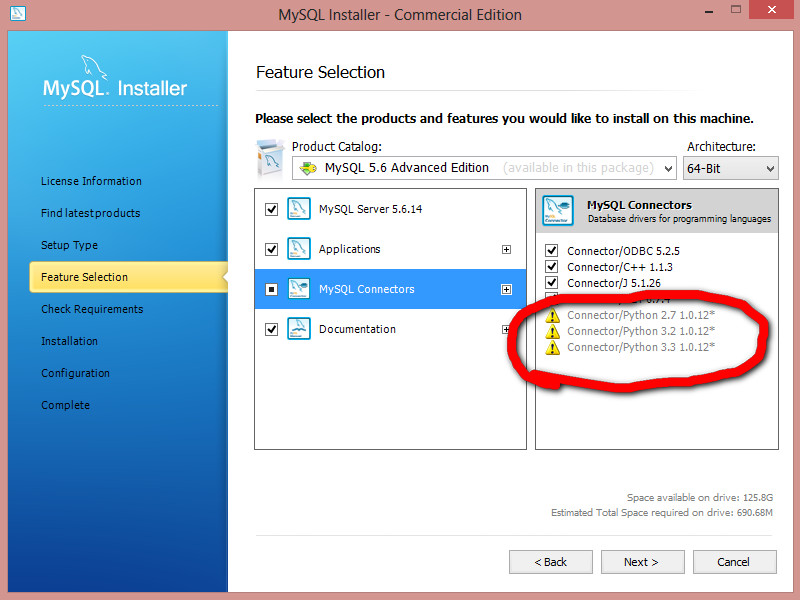Click warning icon beside Connector/Python 3.2
The image size is (800, 600).
point(552,332)
